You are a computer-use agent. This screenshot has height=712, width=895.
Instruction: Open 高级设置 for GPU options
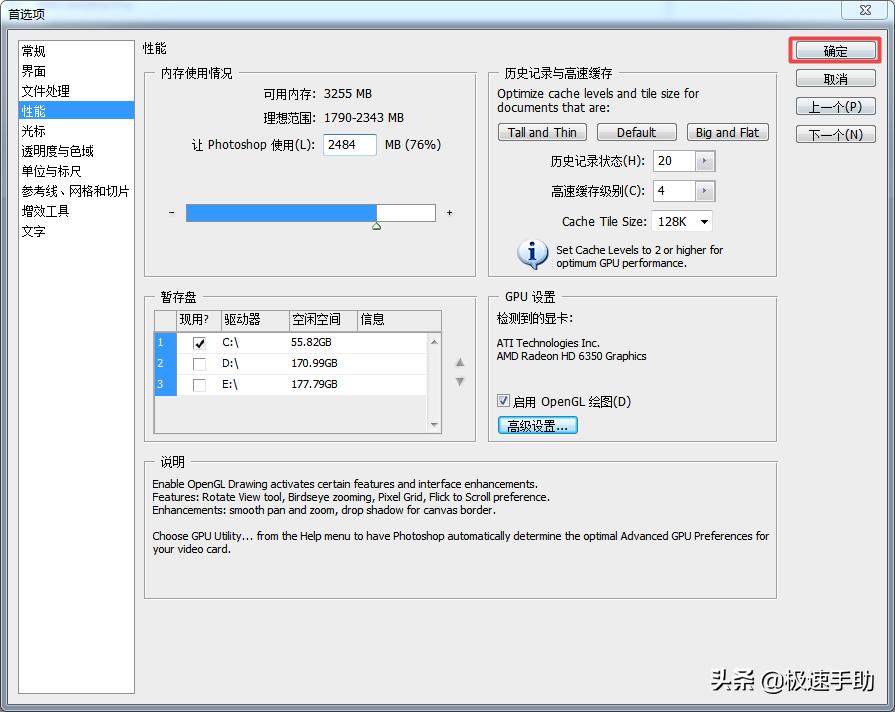pyautogui.click(x=536, y=424)
